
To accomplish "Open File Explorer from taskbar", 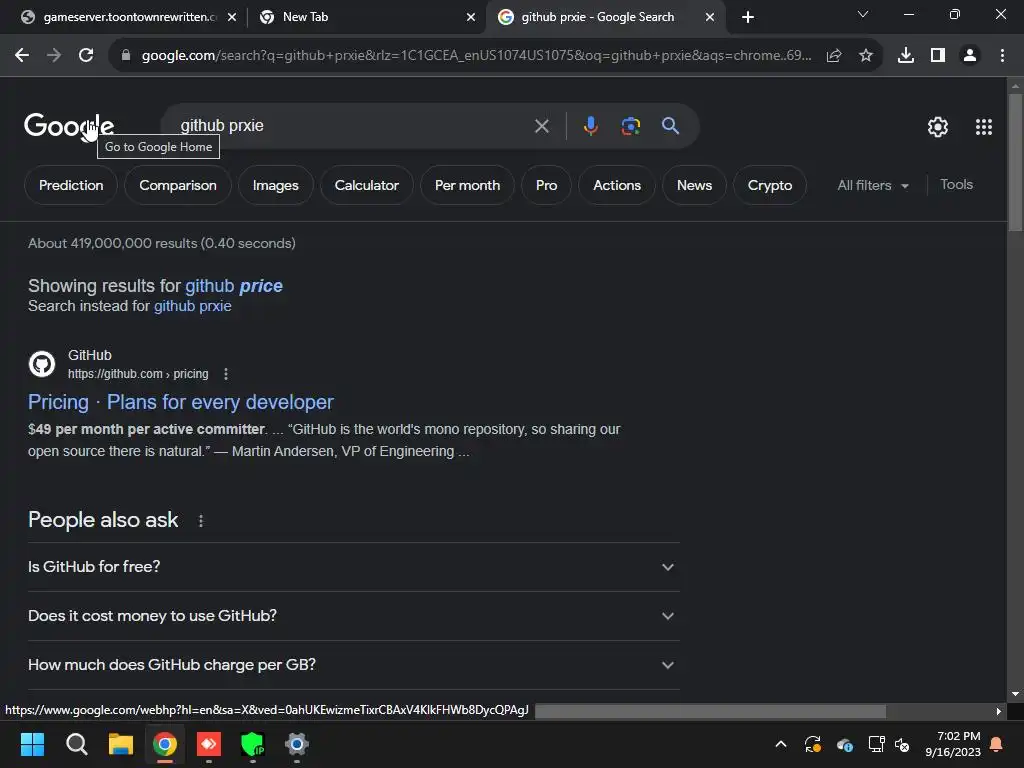I will [x=121, y=744].
